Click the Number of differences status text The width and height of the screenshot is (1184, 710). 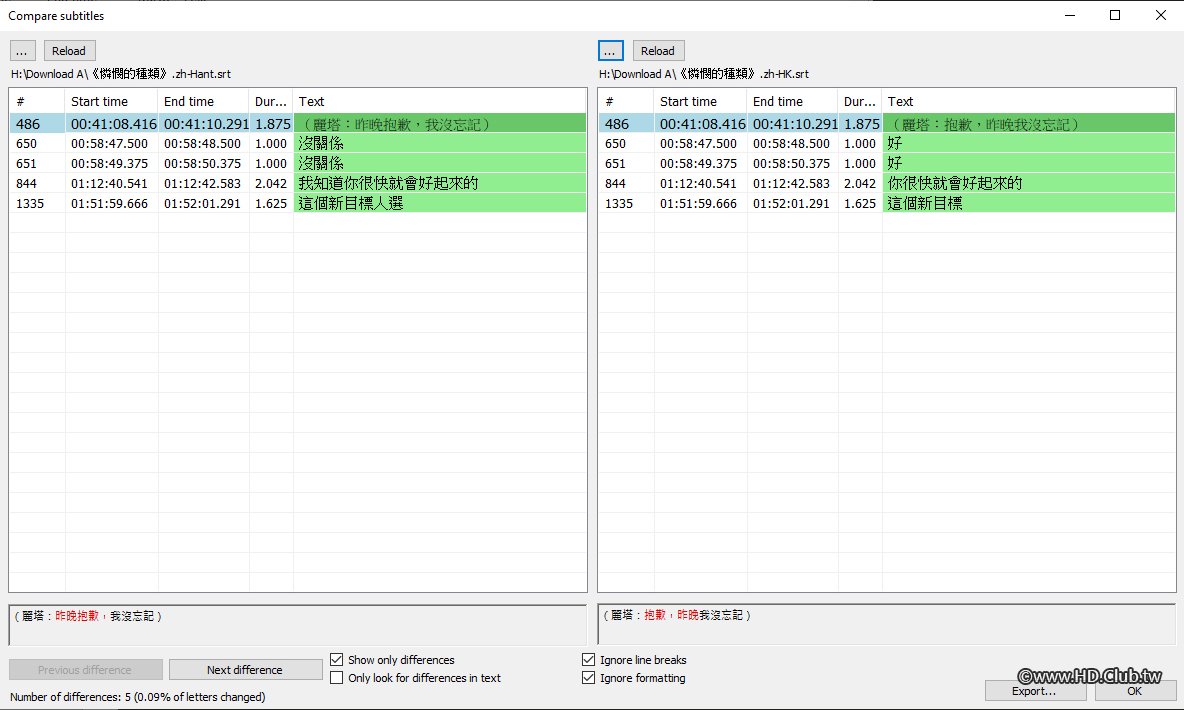[137, 696]
